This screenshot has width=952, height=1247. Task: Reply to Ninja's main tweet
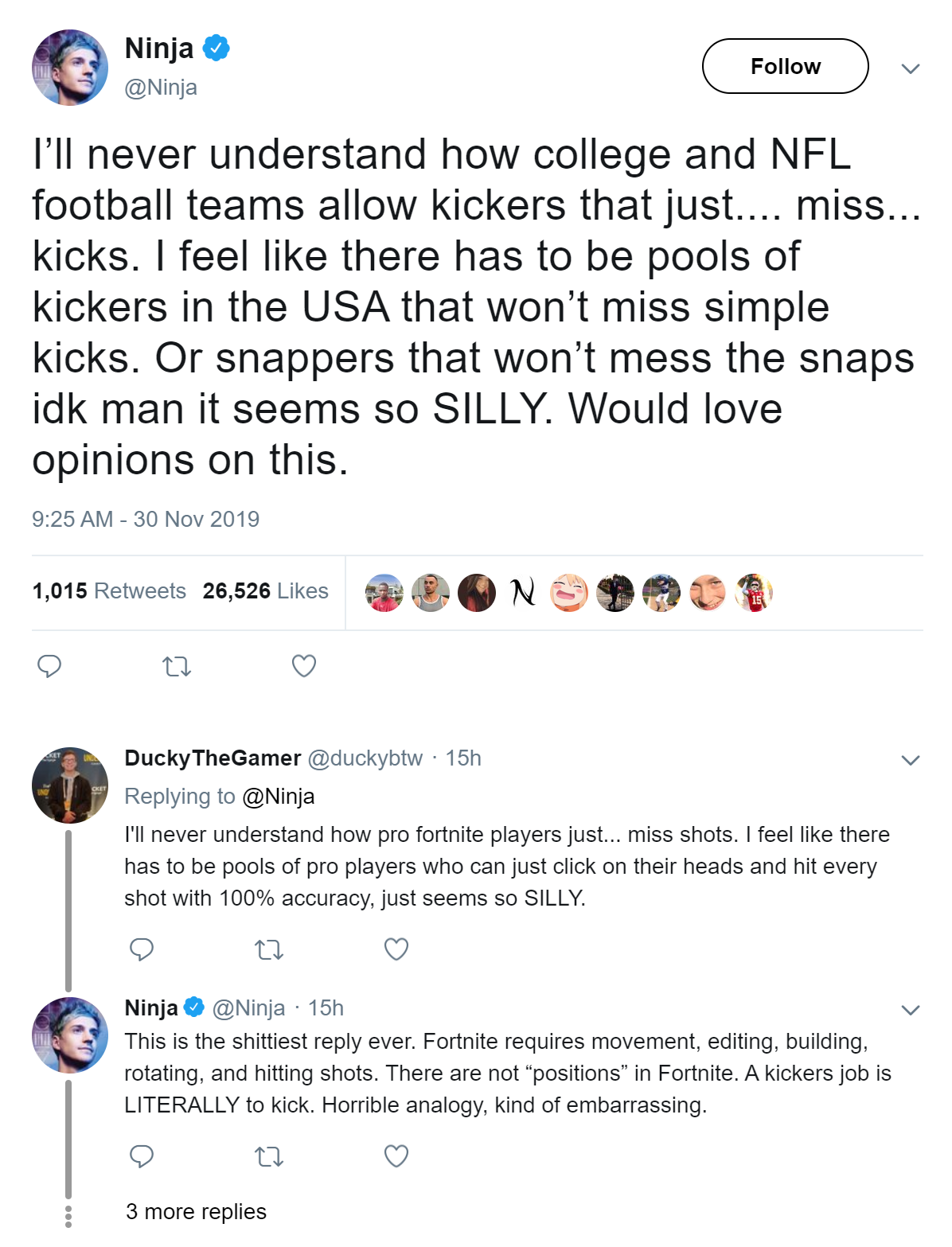click(49, 665)
